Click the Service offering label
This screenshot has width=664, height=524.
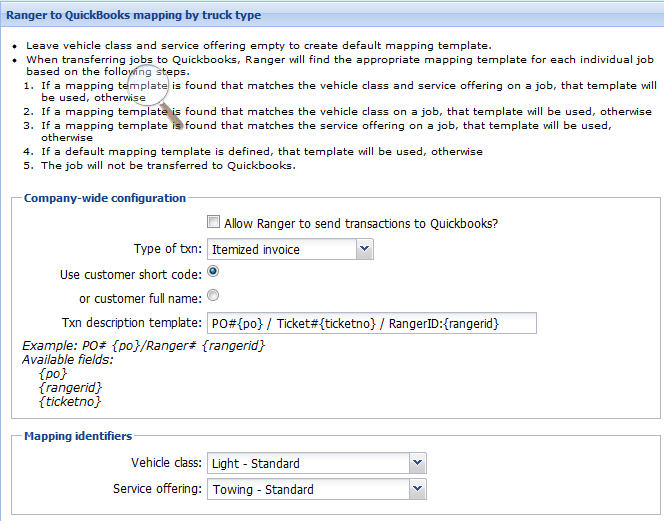pos(157,489)
